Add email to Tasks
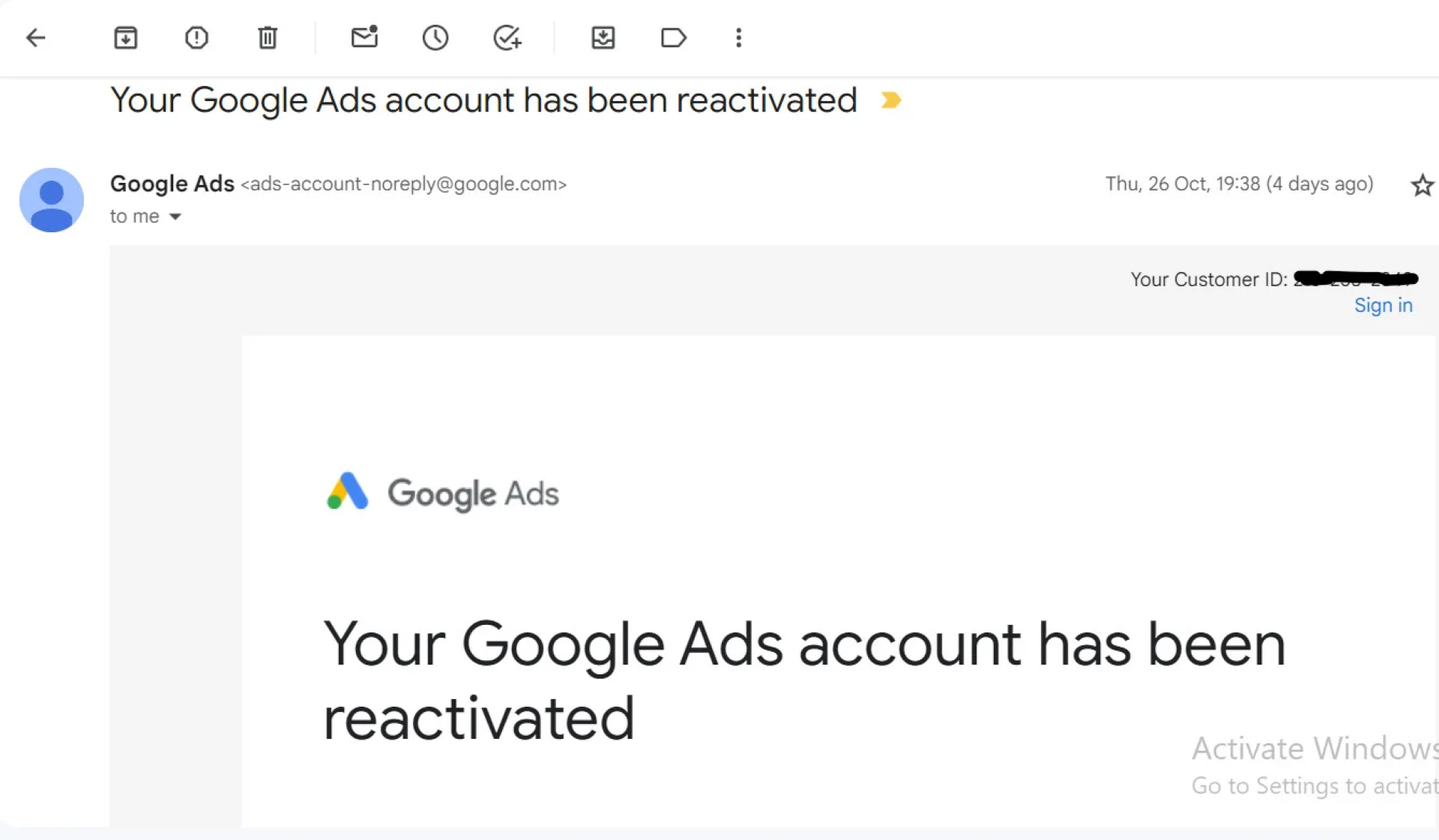Screen dimensions: 1439x840 [507, 37]
